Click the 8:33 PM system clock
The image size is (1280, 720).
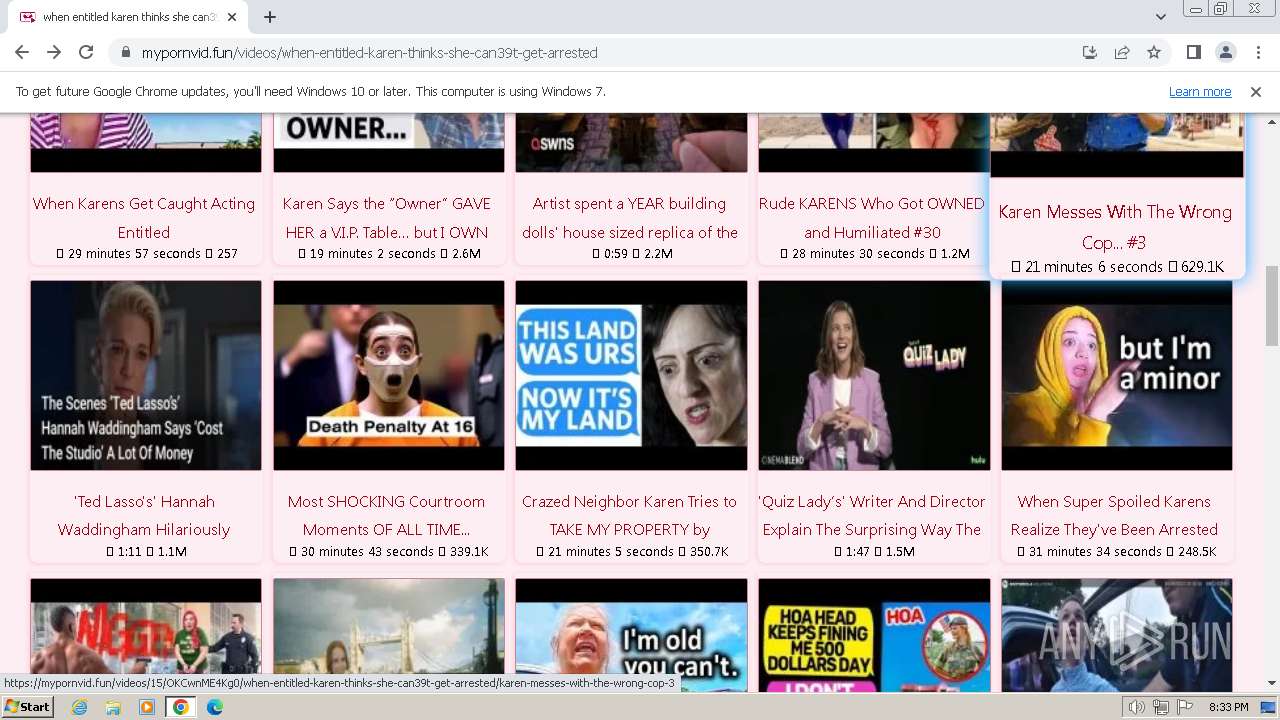[1228, 707]
